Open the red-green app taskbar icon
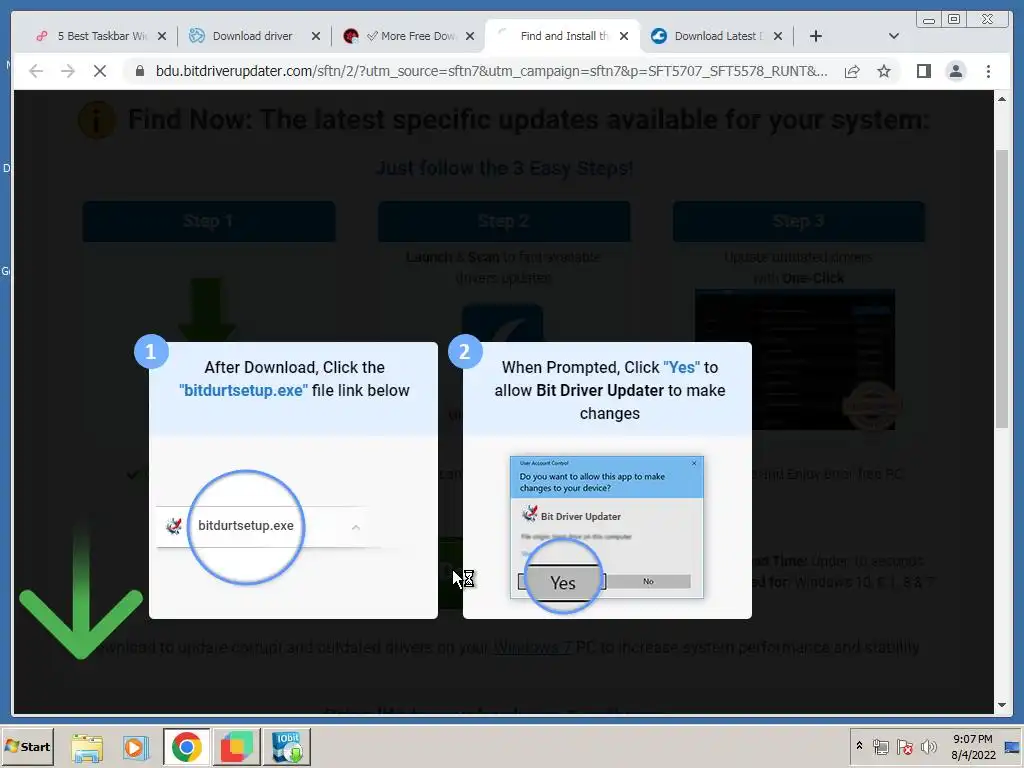This screenshot has width=1024, height=768. pyautogui.click(x=236, y=747)
